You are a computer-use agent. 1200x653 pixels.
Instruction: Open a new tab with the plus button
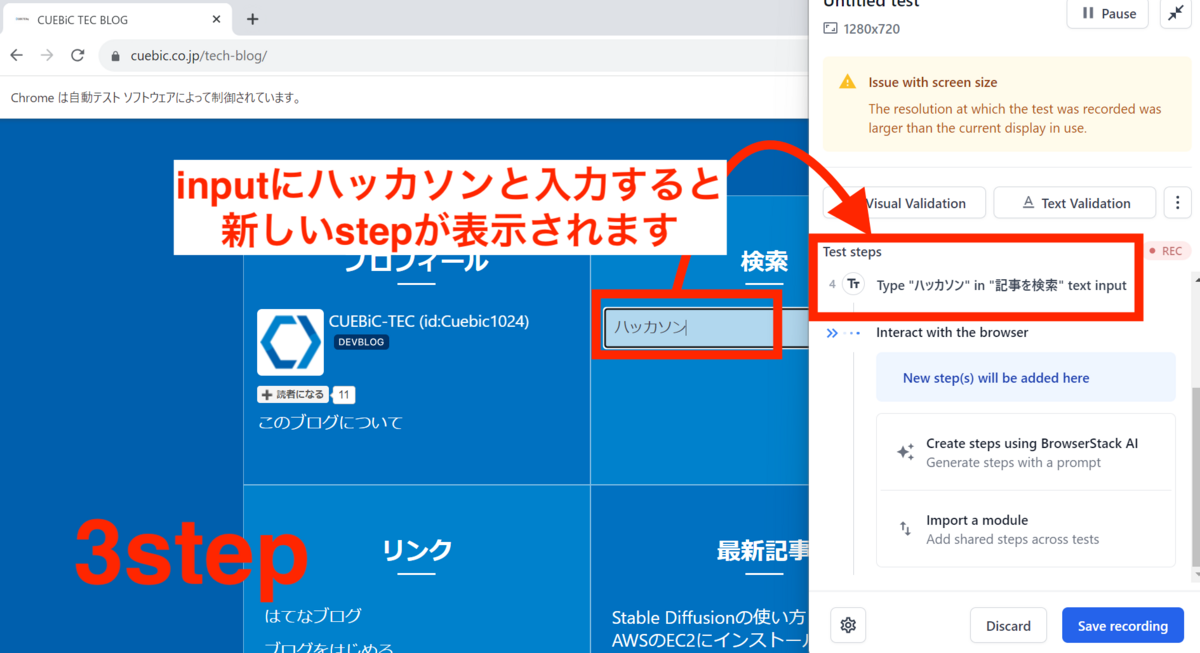pos(253,19)
